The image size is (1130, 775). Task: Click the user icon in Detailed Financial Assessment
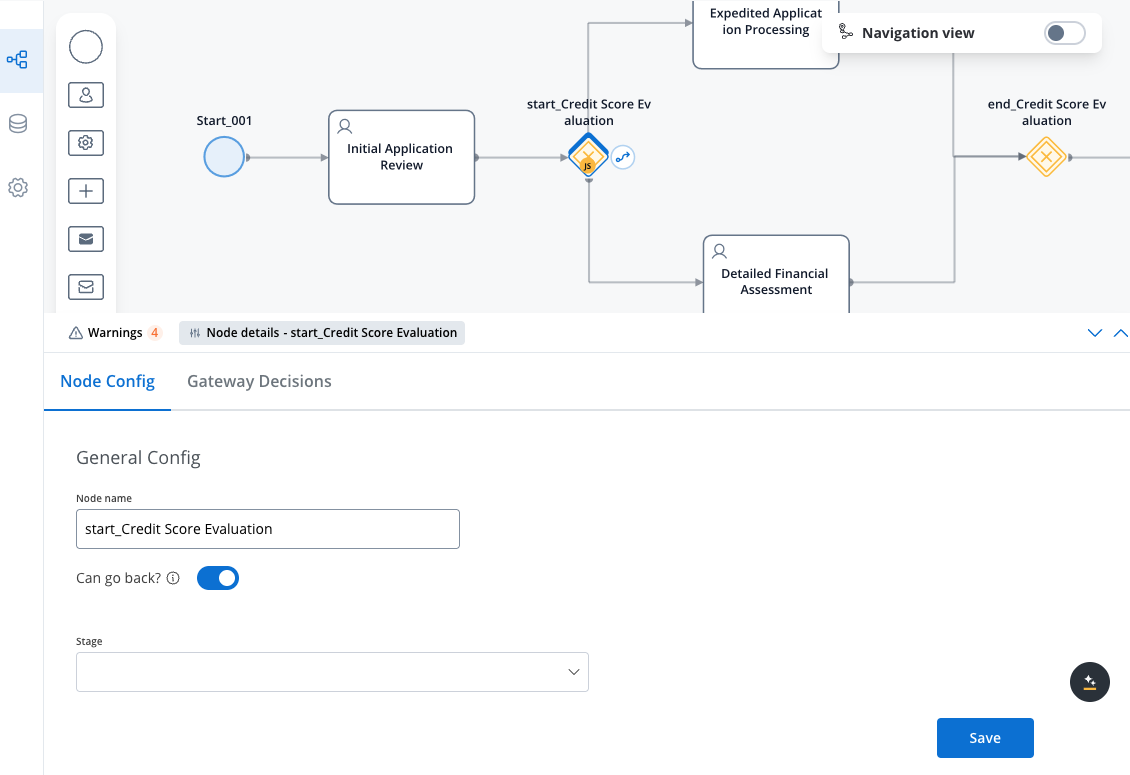(x=719, y=251)
